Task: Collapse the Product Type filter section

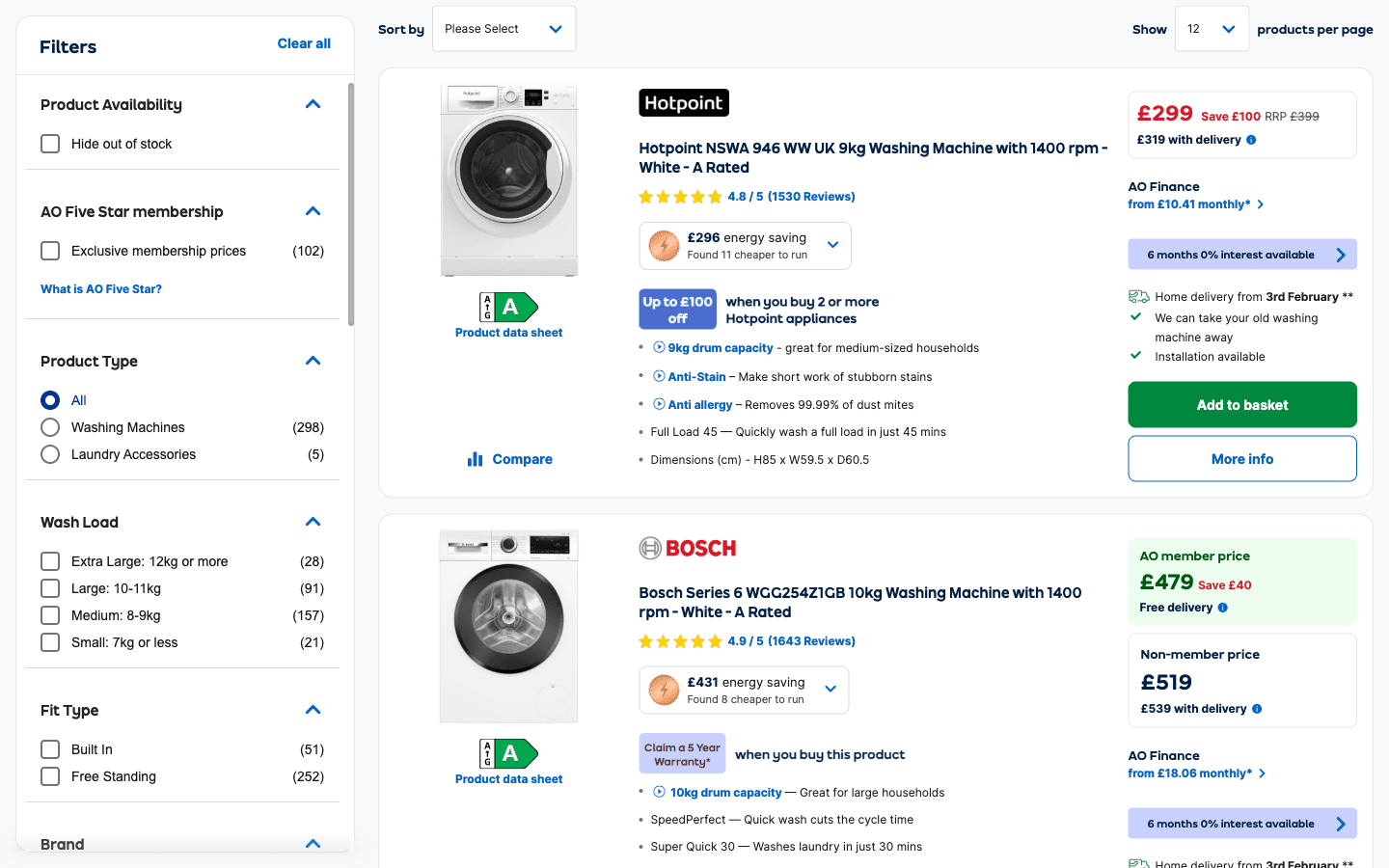Action: click(313, 361)
